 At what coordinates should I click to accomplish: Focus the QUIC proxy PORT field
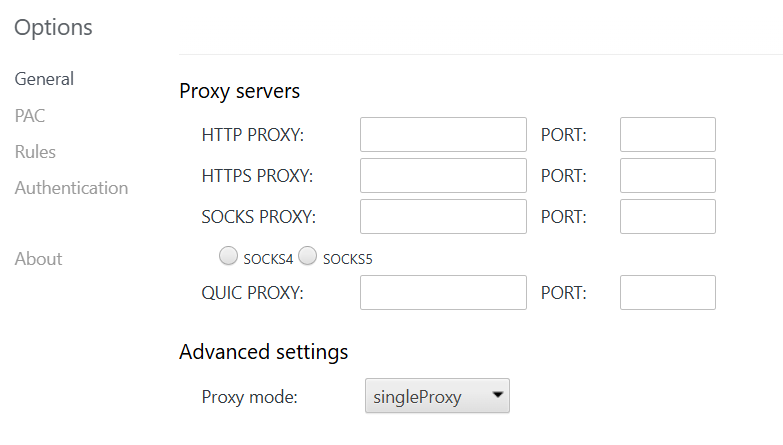(667, 293)
